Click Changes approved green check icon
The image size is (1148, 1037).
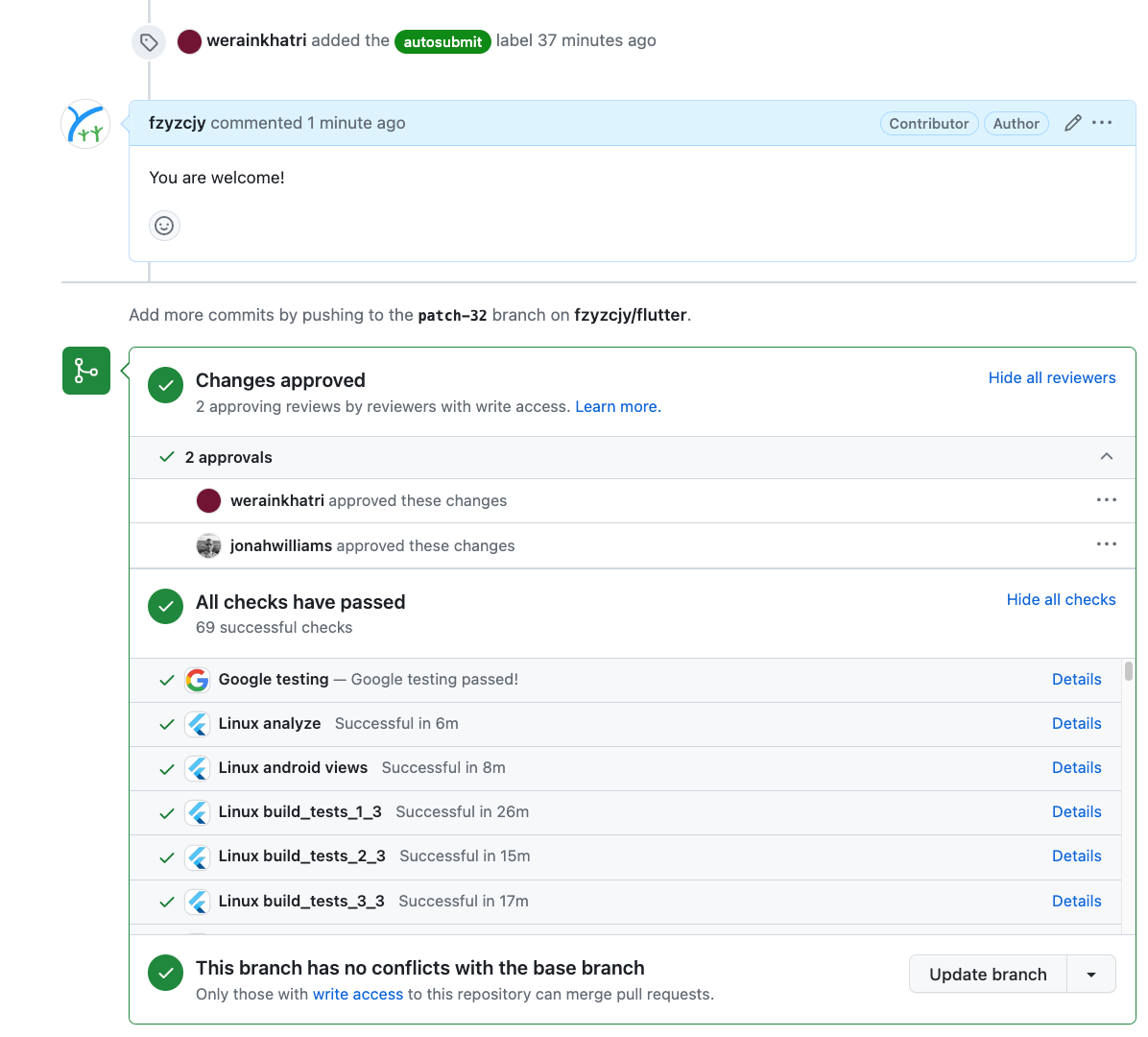point(165,385)
